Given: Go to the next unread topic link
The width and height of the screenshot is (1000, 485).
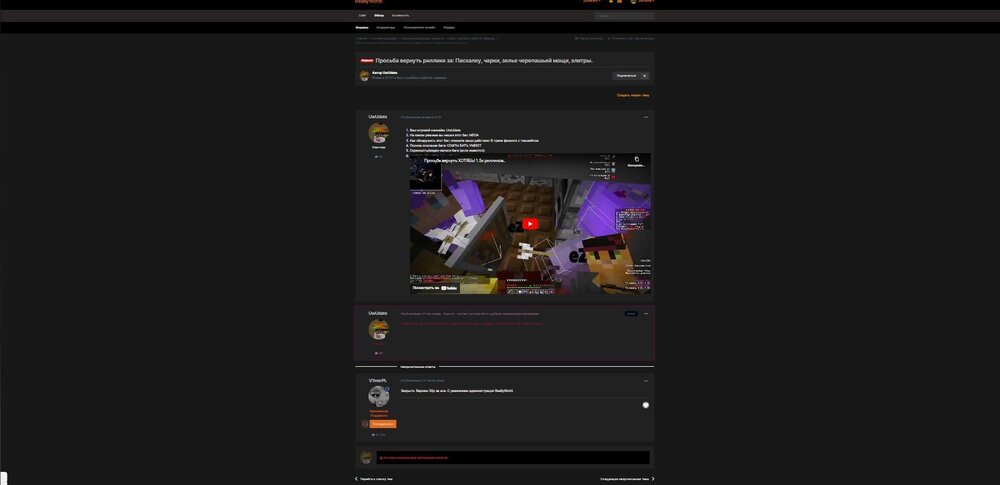Looking at the screenshot, I should [x=627, y=479].
